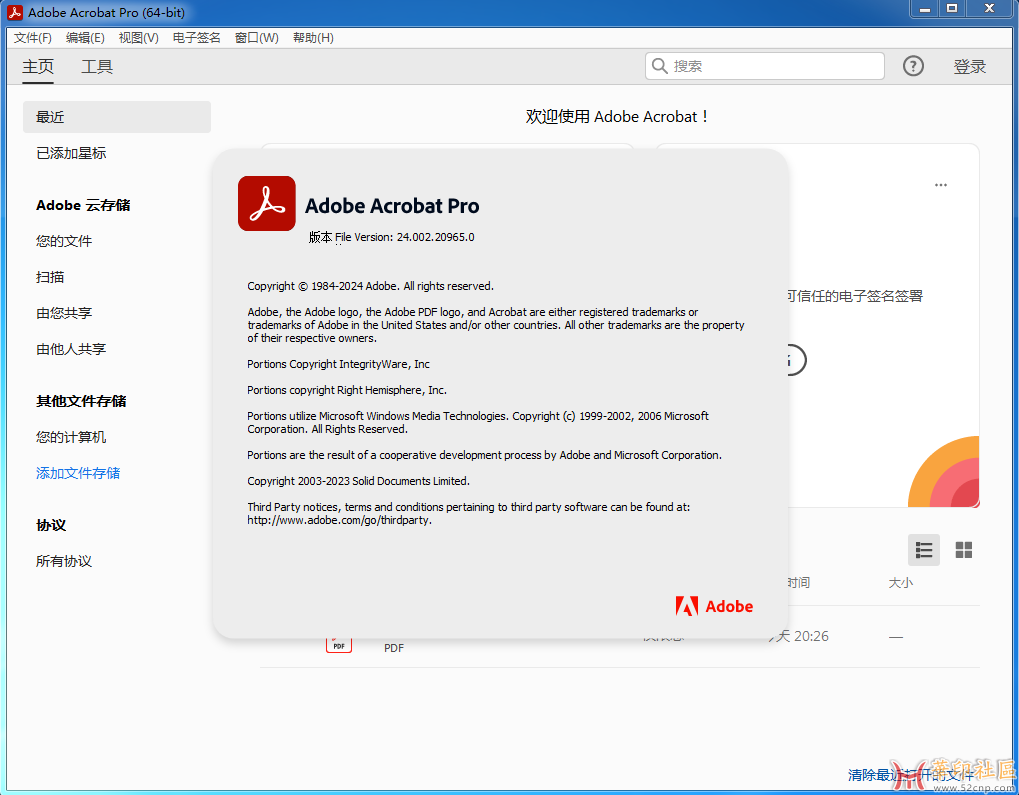Image resolution: width=1019 pixels, height=795 pixels.
Task: Open the 窗口(W) menu
Action: click(x=257, y=38)
